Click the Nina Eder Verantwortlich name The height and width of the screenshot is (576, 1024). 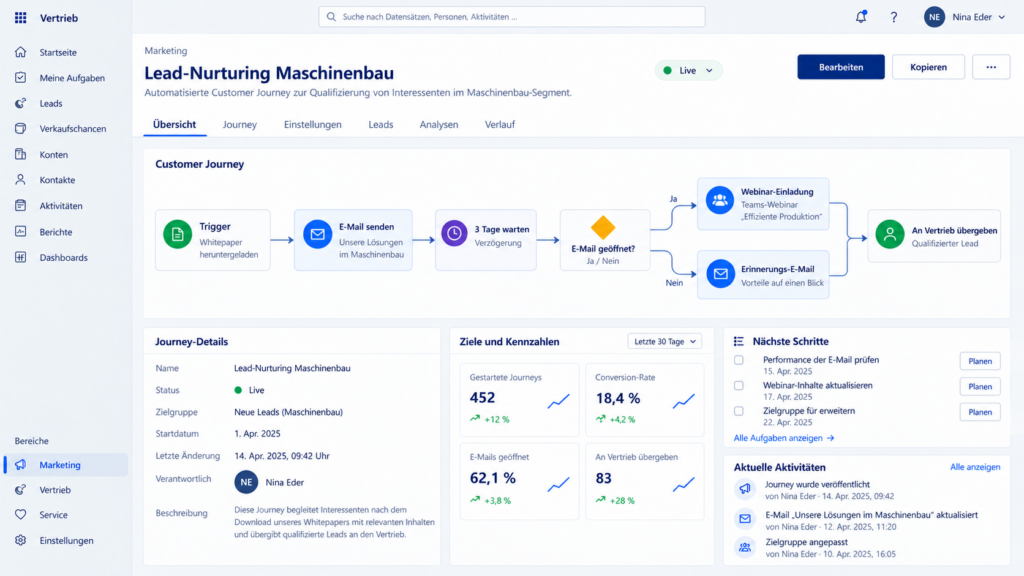(x=285, y=483)
